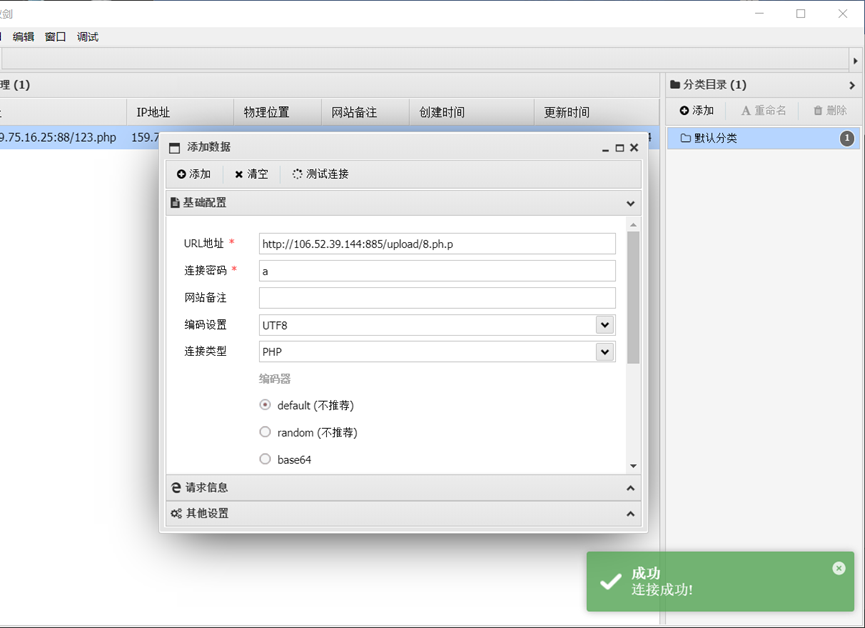Minimize the main application window
Viewport: 865px width, 628px height.
760,13
